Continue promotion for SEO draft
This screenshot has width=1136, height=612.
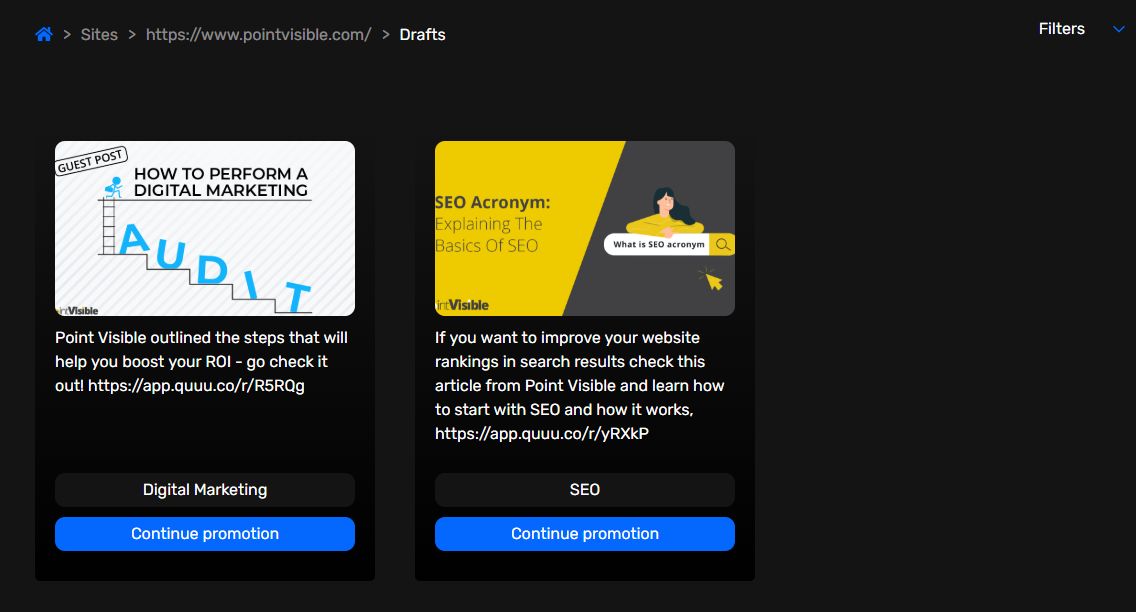pyautogui.click(x=585, y=534)
